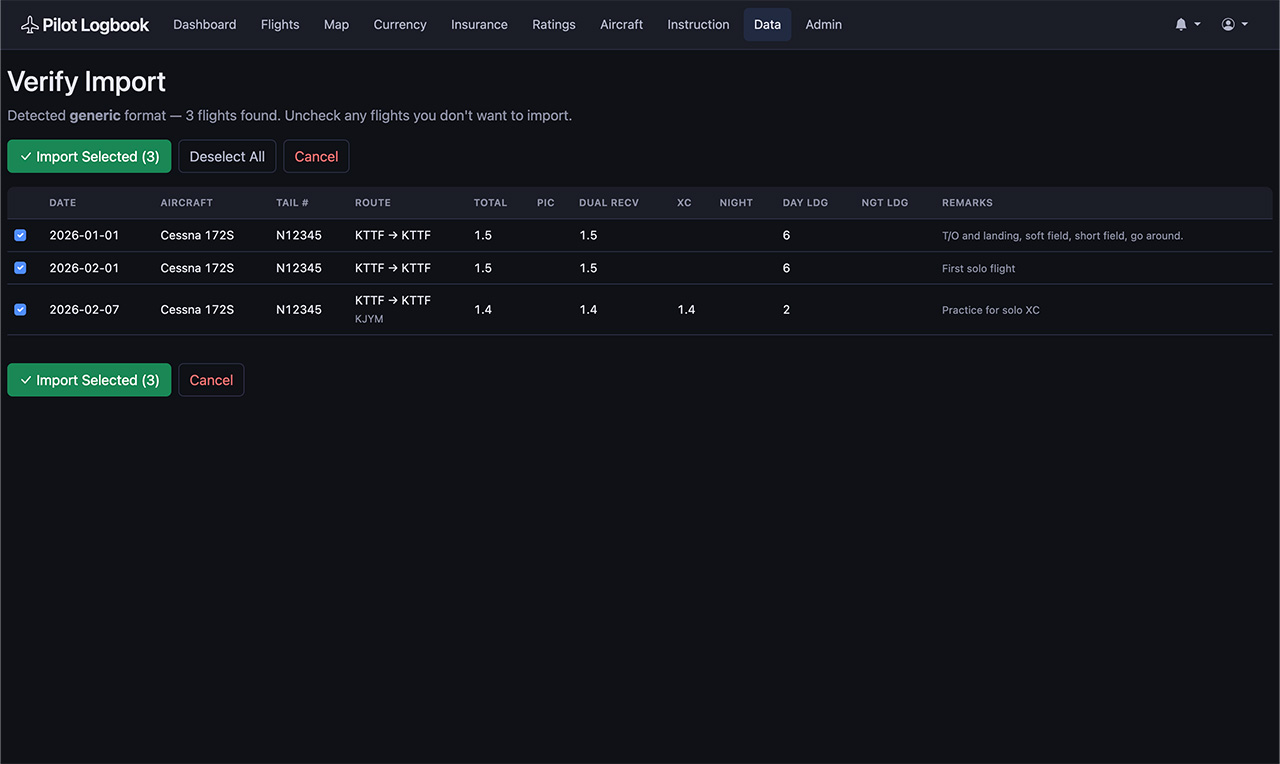Image resolution: width=1280 pixels, height=764 pixels.
Task: Uncheck the 2026-02-01 flight checkbox
Action: pyautogui.click(x=20, y=268)
